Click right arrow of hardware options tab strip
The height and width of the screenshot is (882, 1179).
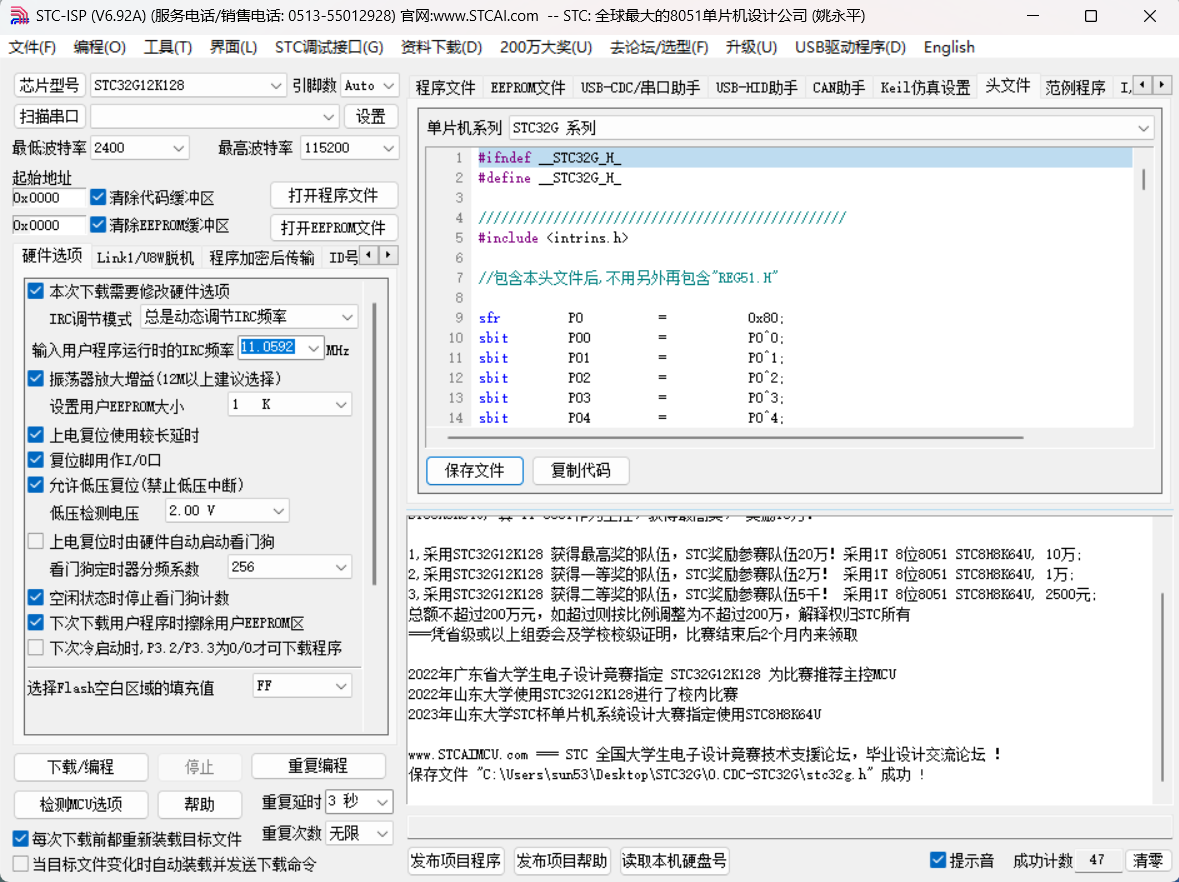(x=388, y=255)
